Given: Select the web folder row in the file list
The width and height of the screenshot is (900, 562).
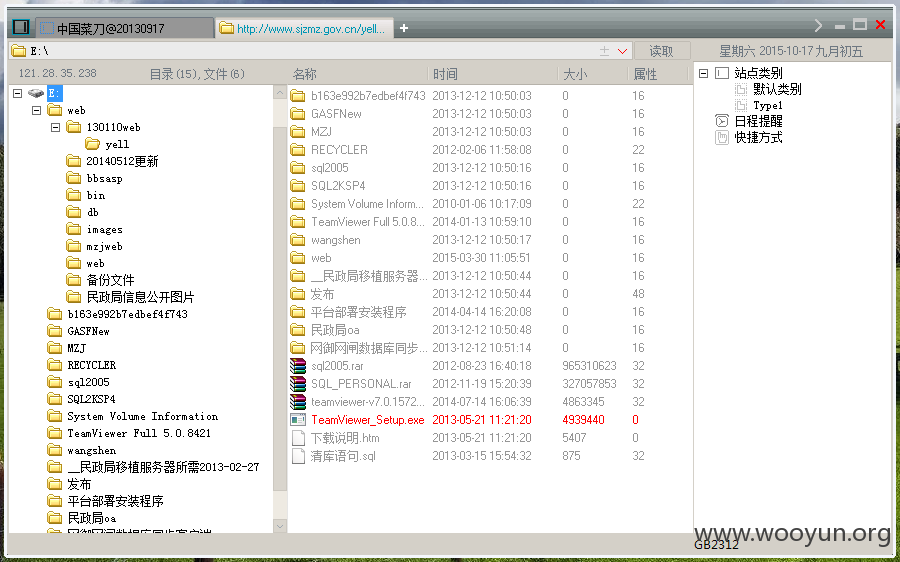Looking at the screenshot, I should 321,258.
